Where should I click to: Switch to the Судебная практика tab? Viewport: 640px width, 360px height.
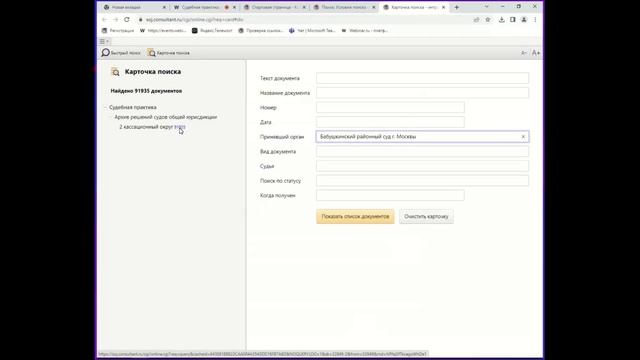coord(204,7)
